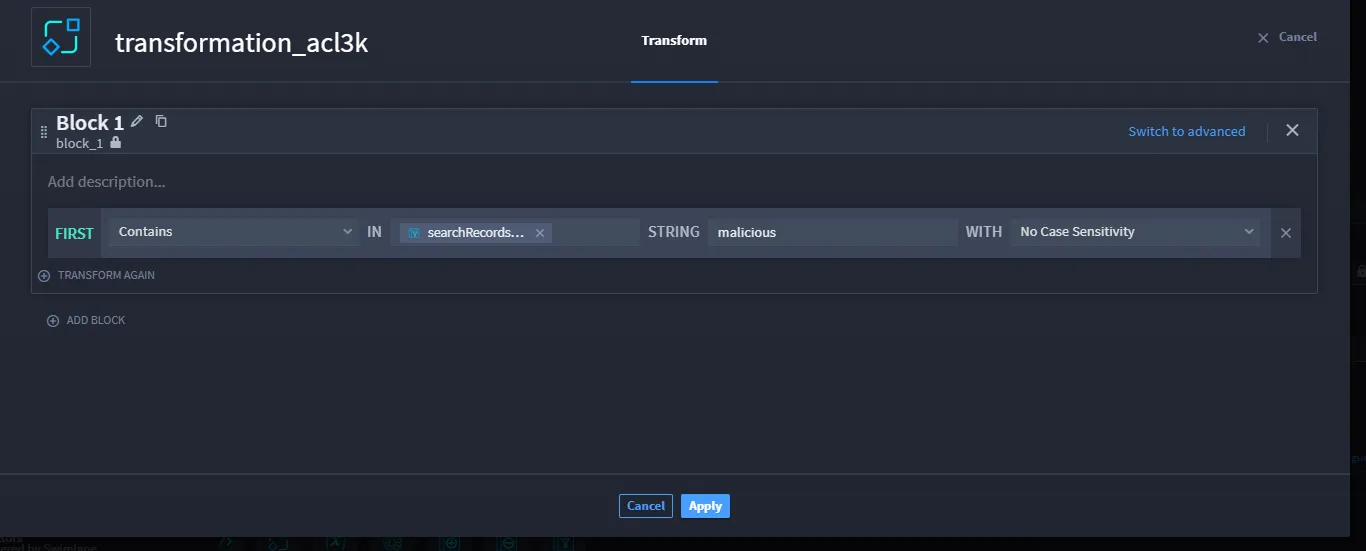Switch to advanced mode
The height and width of the screenshot is (551, 1366).
(1187, 131)
